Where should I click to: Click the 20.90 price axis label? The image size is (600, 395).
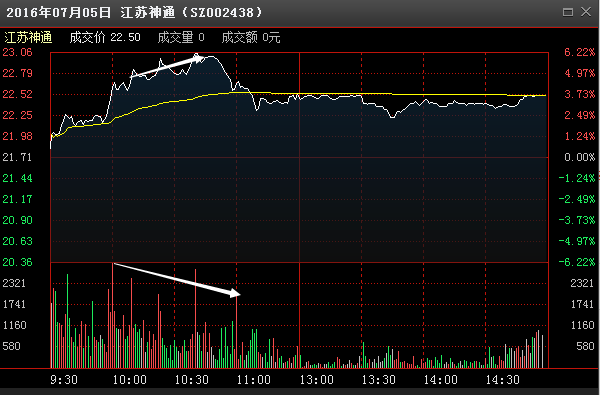[x=17, y=220]
